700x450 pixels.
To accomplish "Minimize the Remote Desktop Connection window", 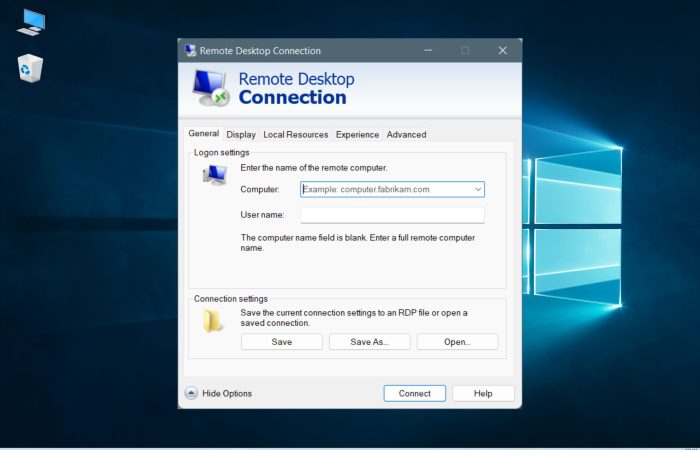I will tap(428, 50).
